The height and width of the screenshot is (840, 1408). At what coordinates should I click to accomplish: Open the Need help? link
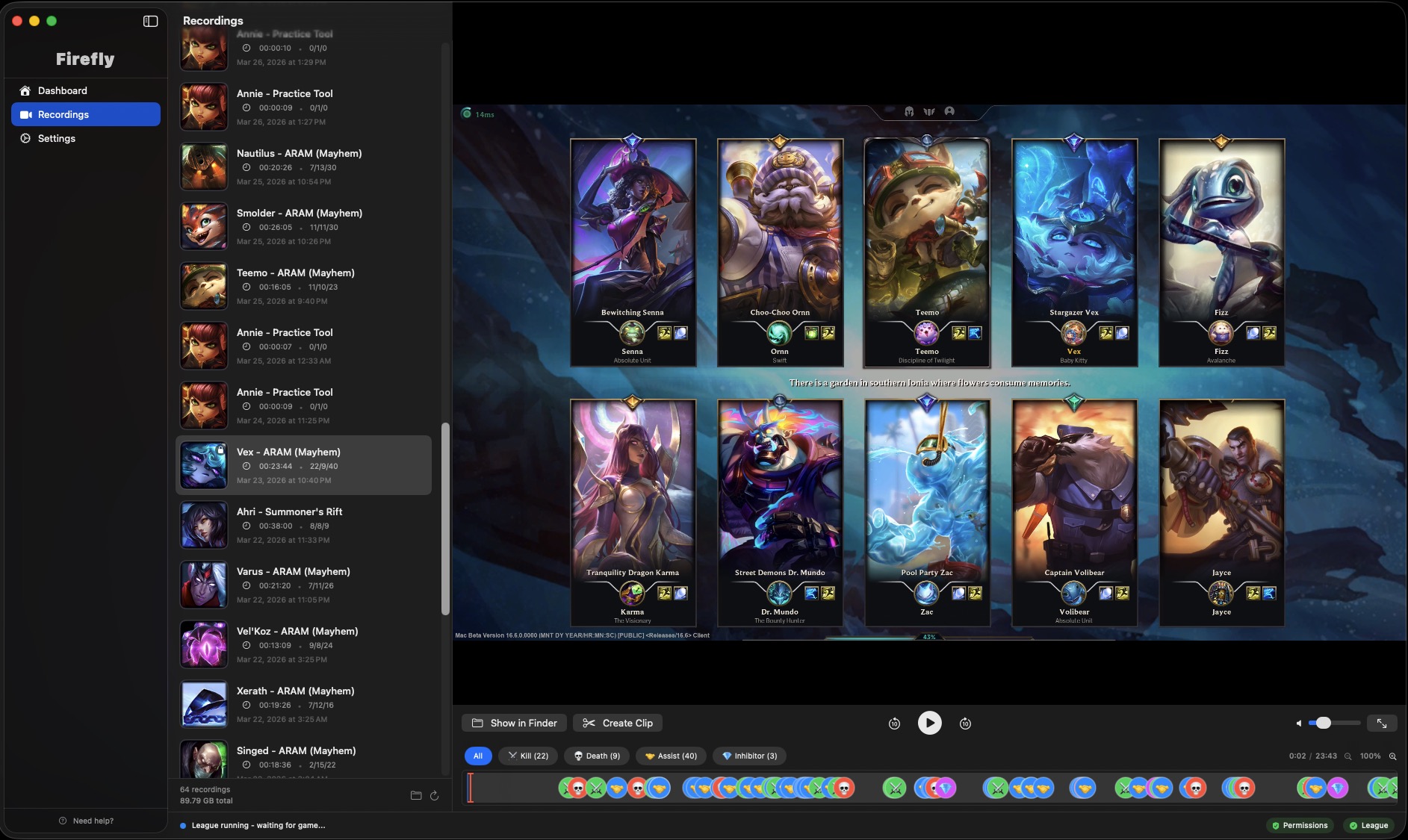pyautogui.click(x=86, y=821)
